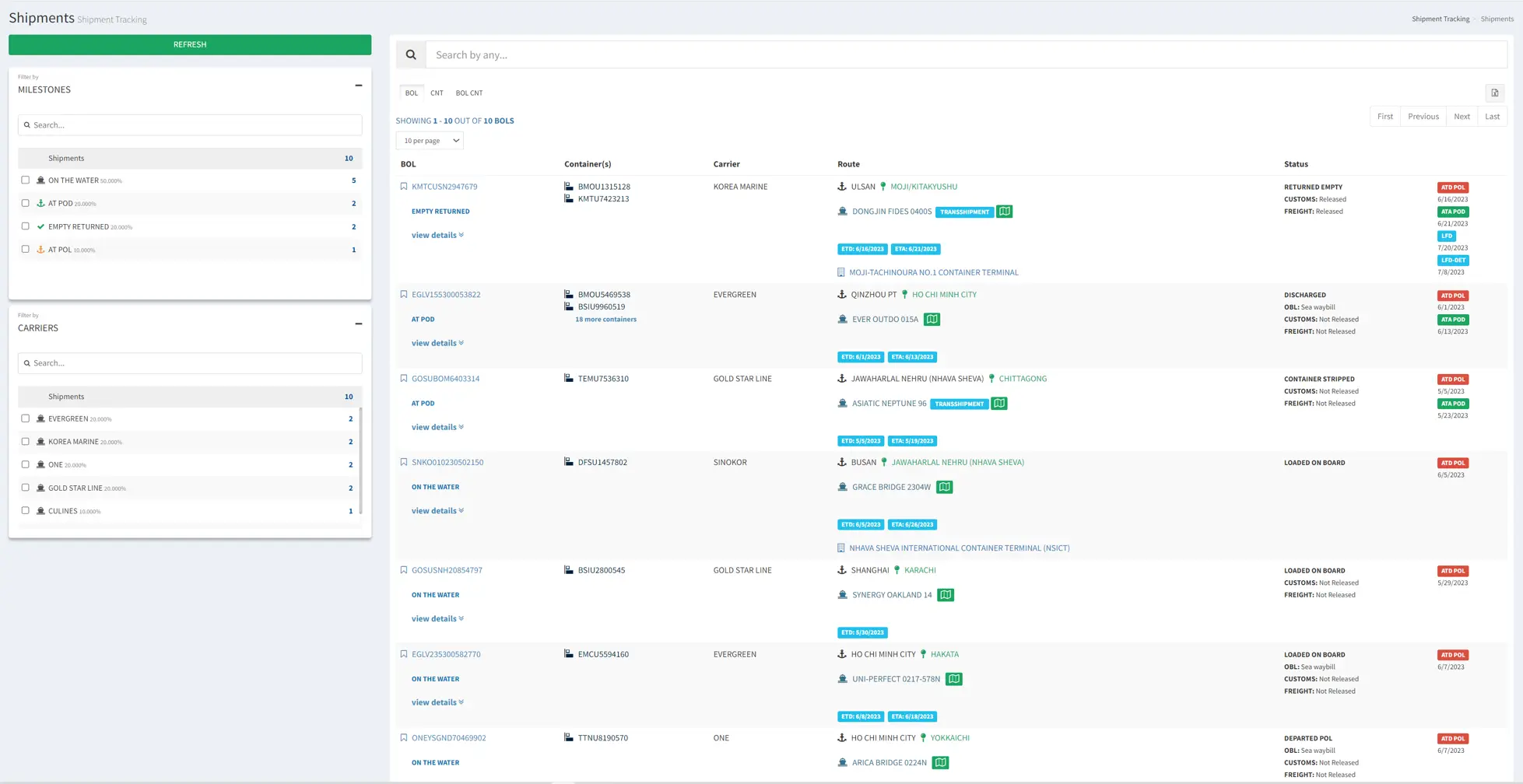Open map icon for EVER OUTDO 015A
1523x784 pixels.
(x=932, y=319)
